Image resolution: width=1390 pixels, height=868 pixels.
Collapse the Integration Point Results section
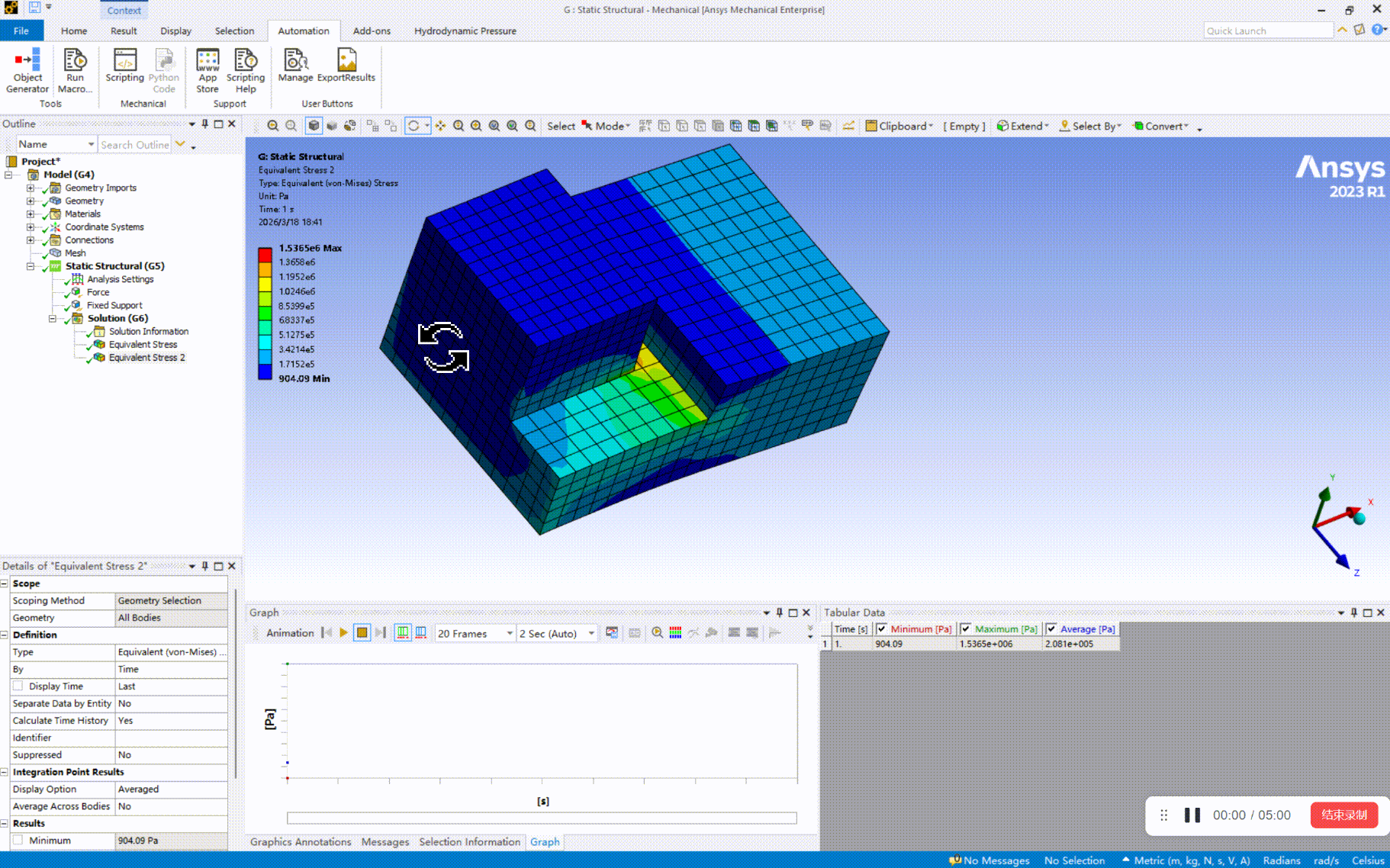[5, 772]
